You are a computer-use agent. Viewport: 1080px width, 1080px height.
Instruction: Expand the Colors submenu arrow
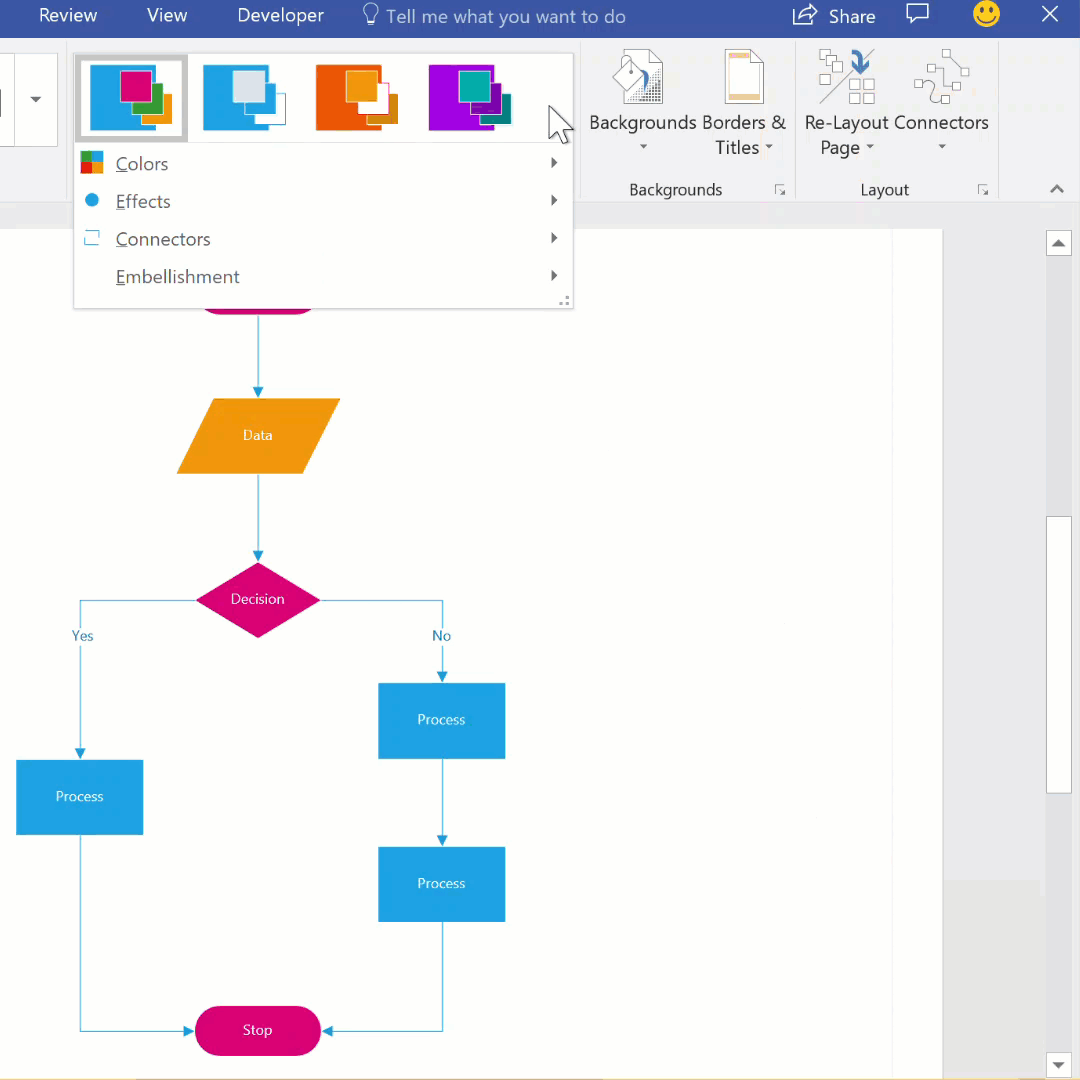point(554,162)
